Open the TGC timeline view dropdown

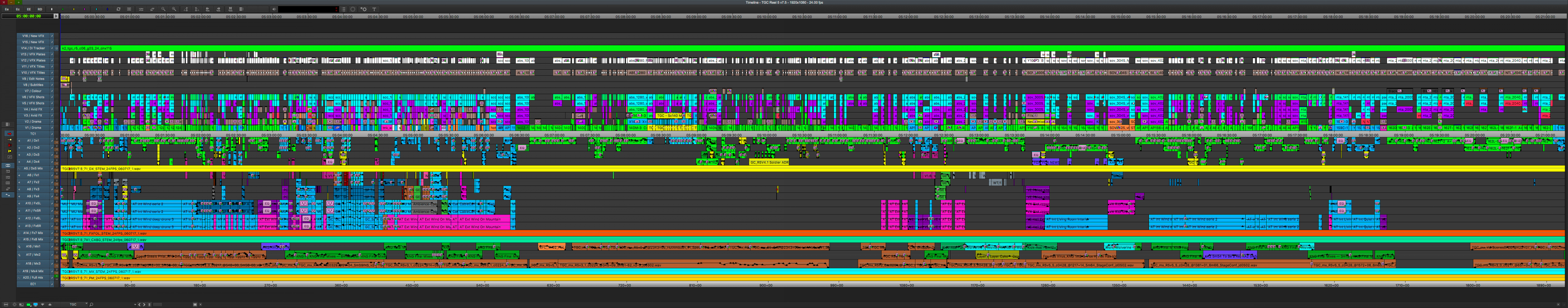click(x=74, y=304)
